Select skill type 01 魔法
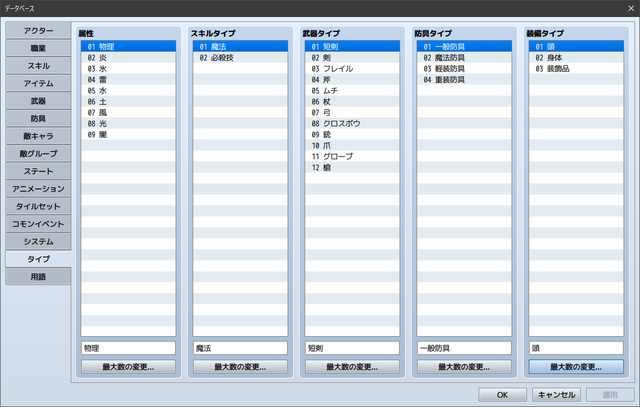640x407 pixels. (x=240, y=47)
